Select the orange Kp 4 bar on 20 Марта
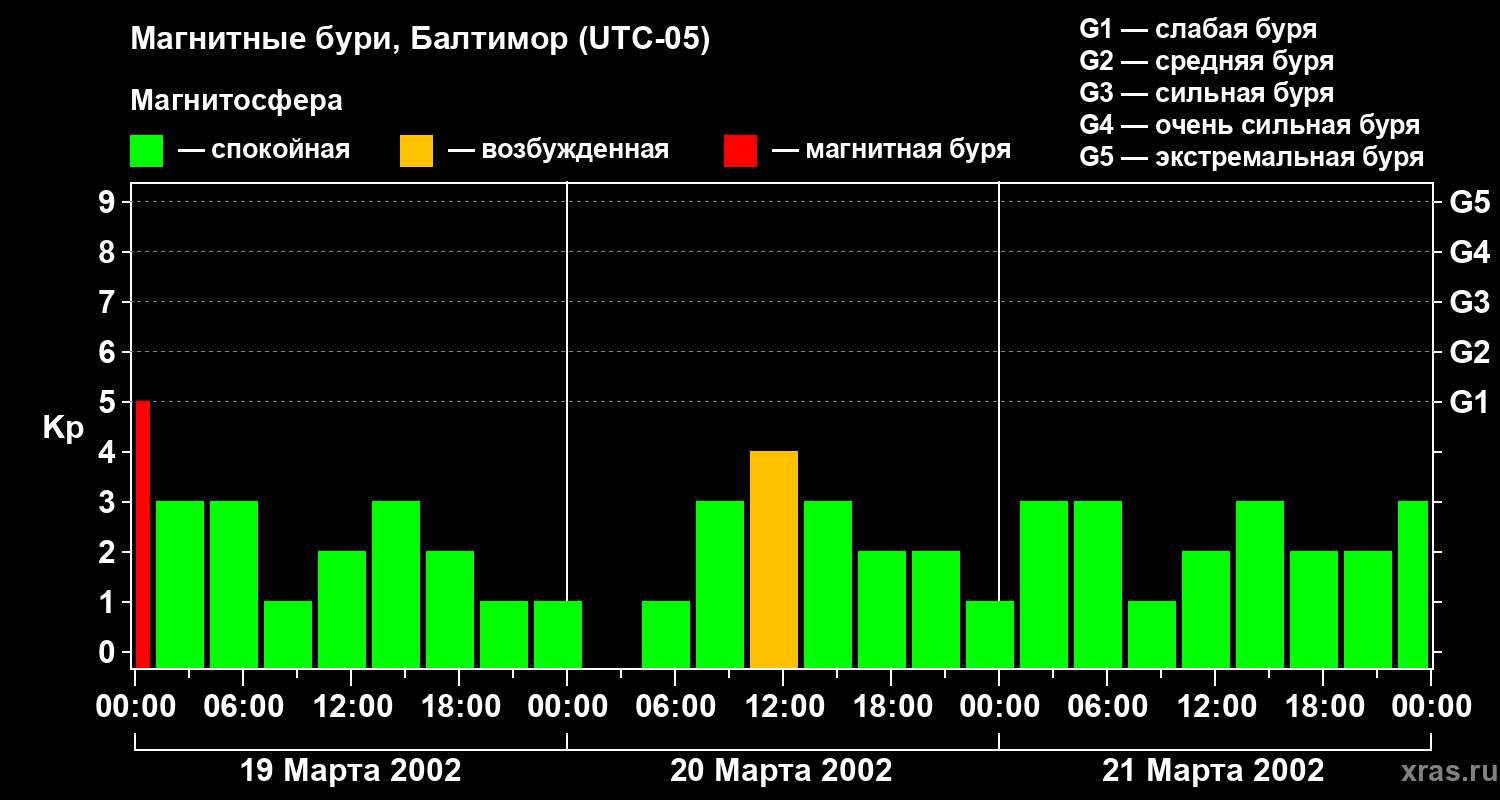Image resolution: width=1500 pixels, height=800 pixels. coord(774,559)
